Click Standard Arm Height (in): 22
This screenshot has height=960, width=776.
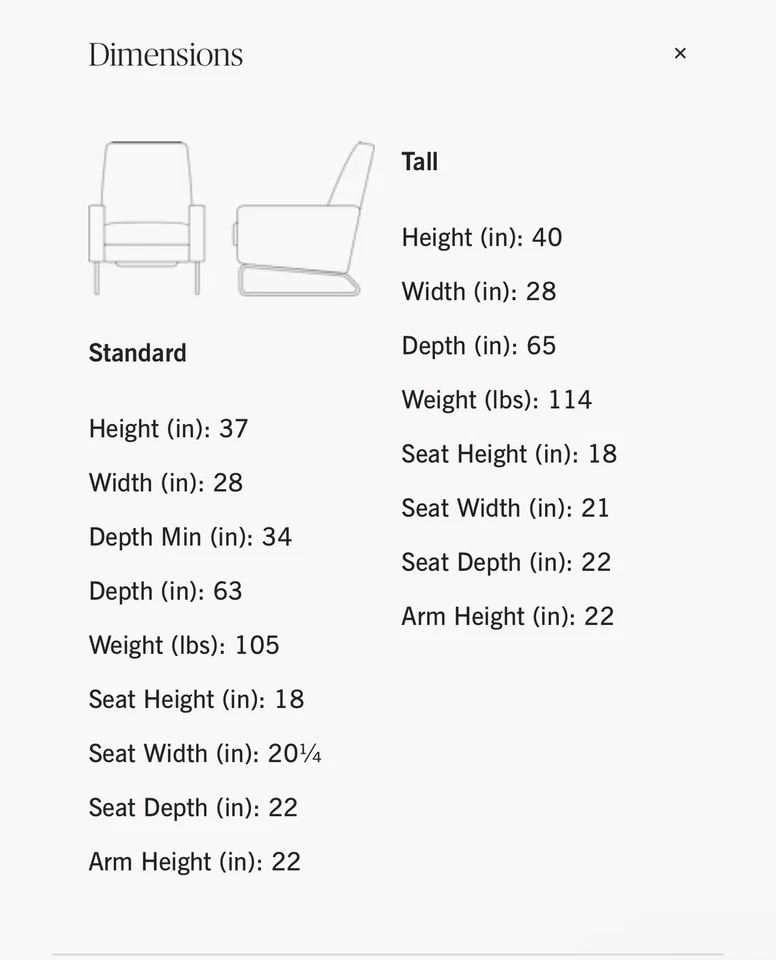(x=194, y=862)
